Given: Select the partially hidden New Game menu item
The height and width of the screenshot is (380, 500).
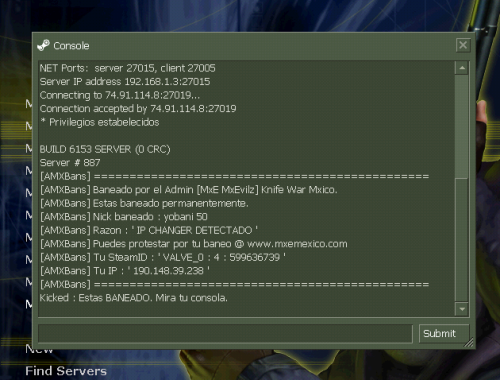Looking at the screenshot, I should (x=39, y=351).
